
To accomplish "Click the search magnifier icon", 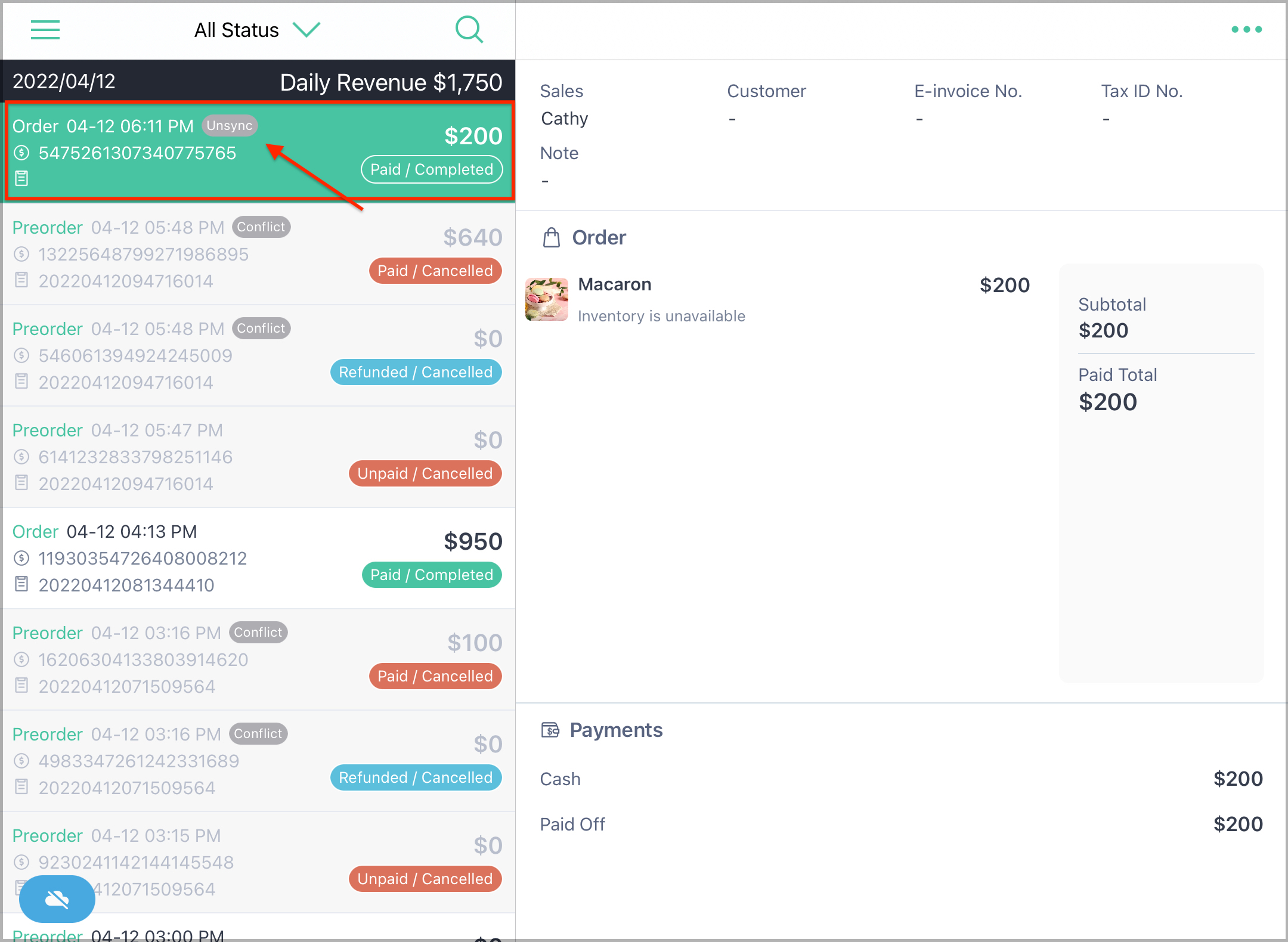I will point(469,29).
